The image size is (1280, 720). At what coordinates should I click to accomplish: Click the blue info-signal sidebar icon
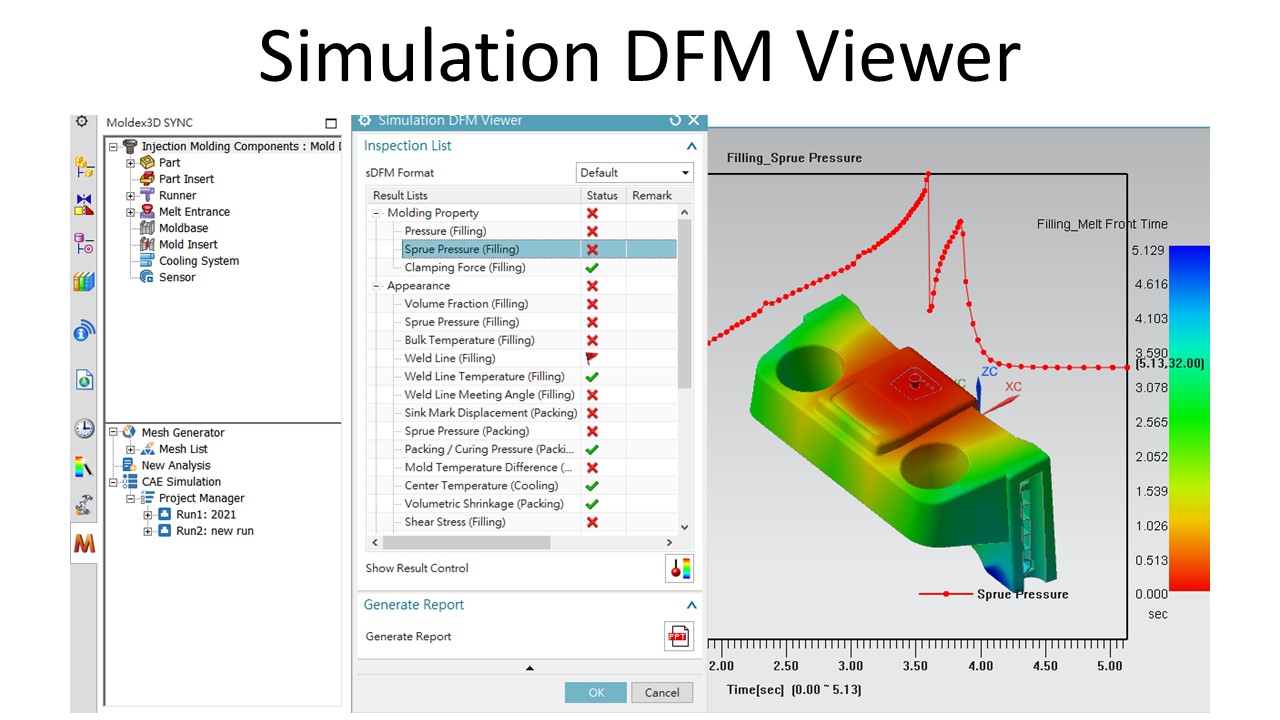[84, 331]
